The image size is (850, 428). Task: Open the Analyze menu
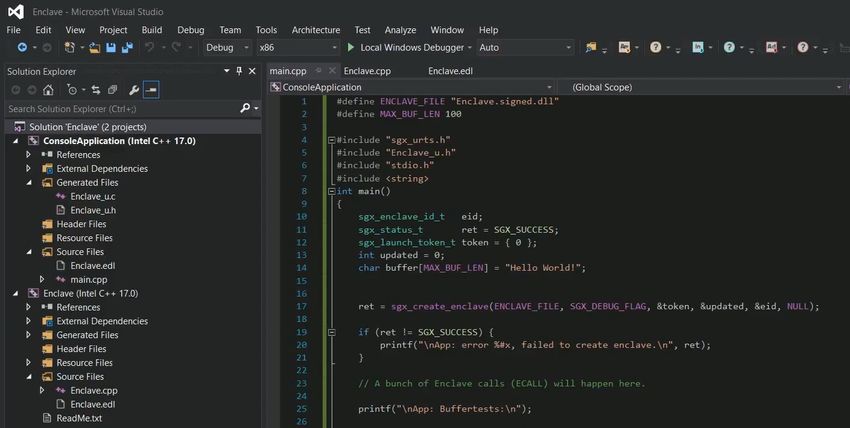401,30
